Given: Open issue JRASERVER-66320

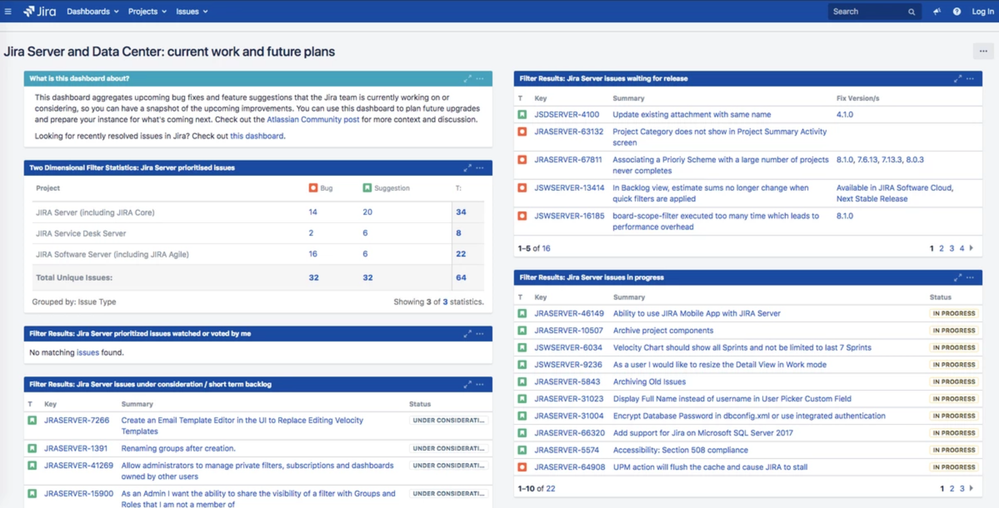Looking at the screenshot, I should [568, 433].
